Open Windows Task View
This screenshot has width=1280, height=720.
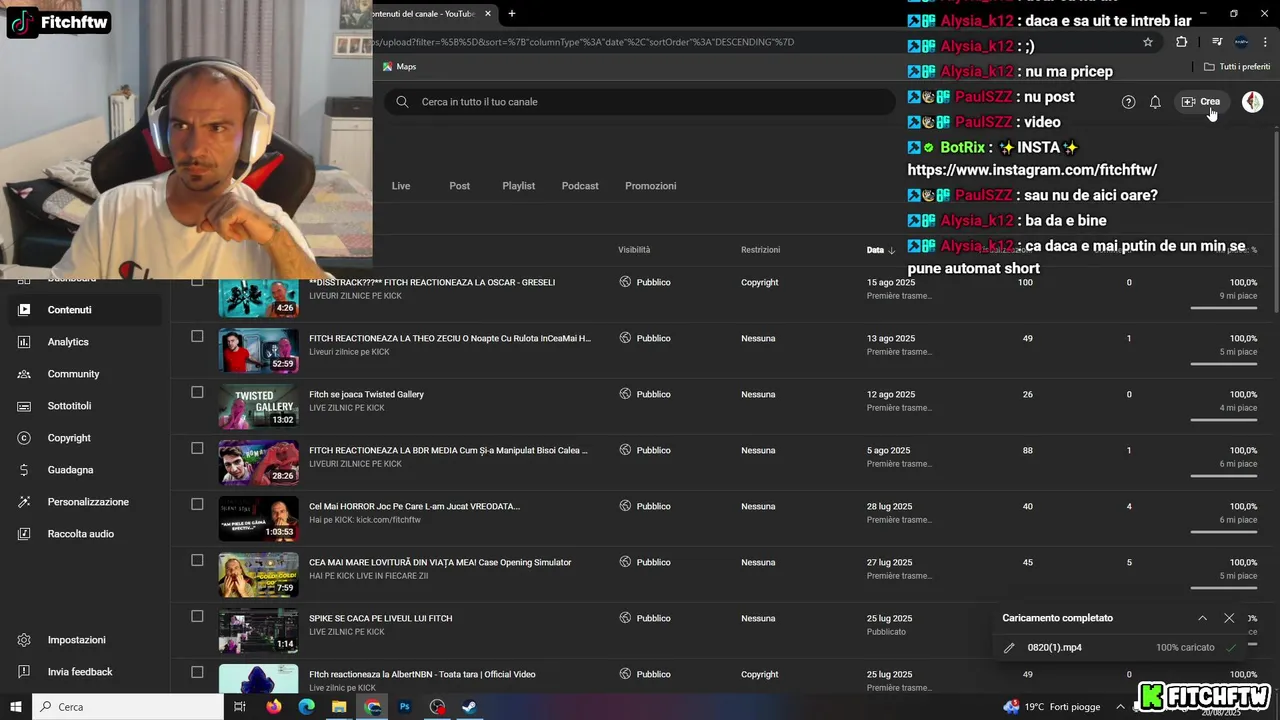(240, 707)
